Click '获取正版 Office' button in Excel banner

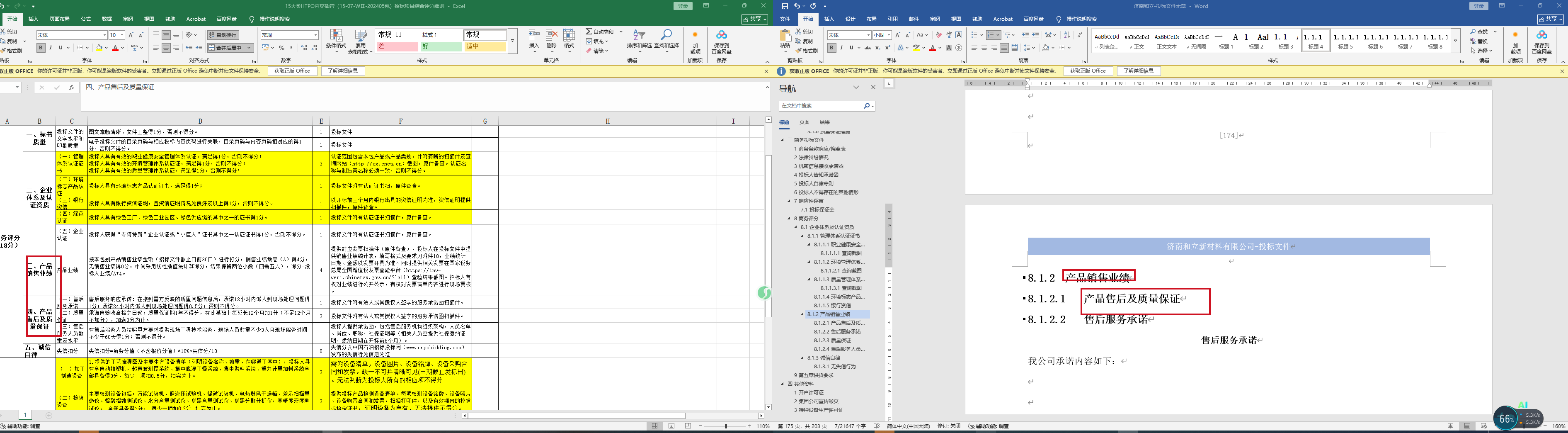(x=292, y=71)
